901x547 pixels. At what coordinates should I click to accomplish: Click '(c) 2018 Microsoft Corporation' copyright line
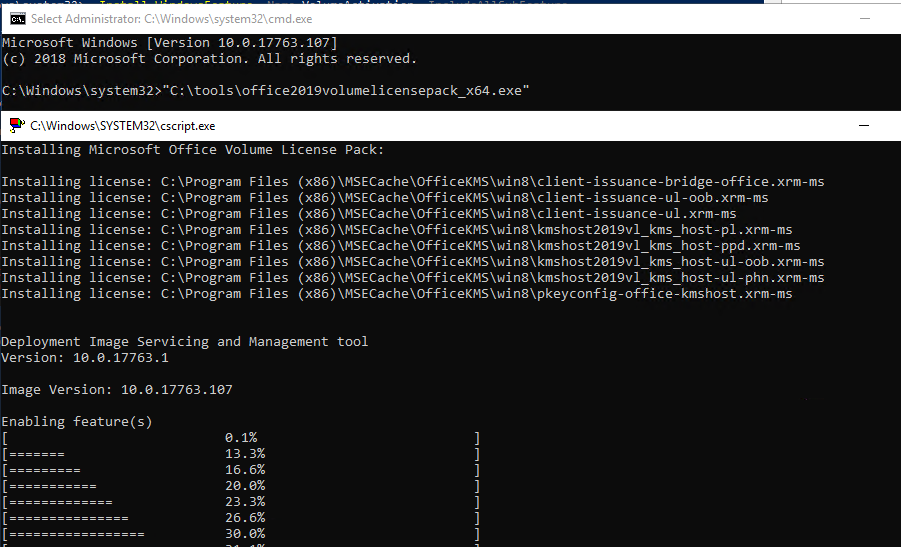[x=209, y=59]
